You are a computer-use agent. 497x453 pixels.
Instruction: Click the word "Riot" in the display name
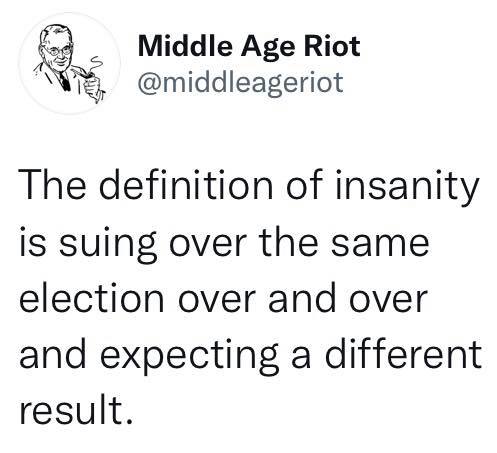(332, 46)
